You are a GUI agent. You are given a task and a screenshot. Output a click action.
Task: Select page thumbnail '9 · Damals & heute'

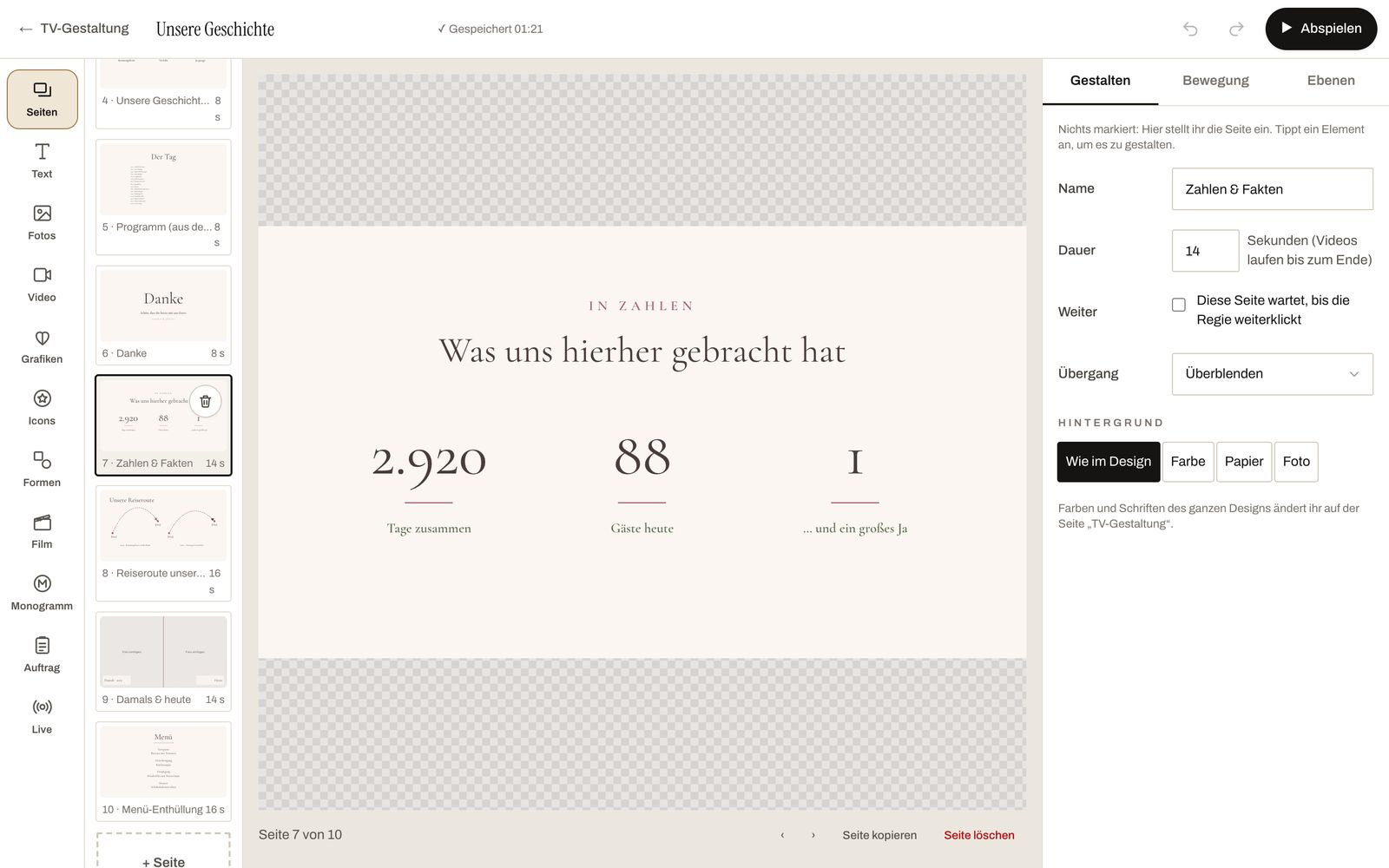[x=163, y=661]
